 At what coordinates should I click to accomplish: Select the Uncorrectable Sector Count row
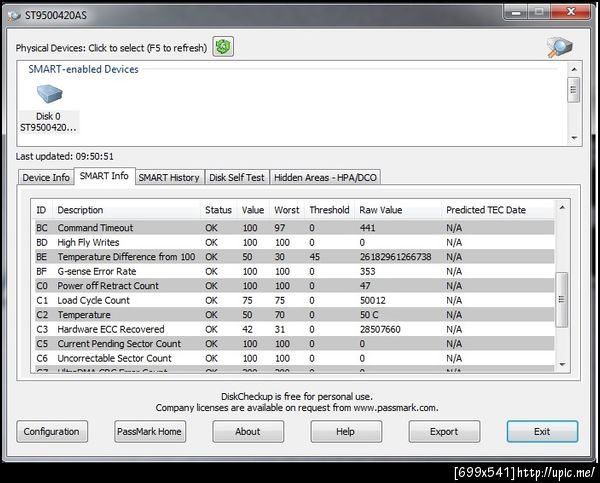[295, 358]
